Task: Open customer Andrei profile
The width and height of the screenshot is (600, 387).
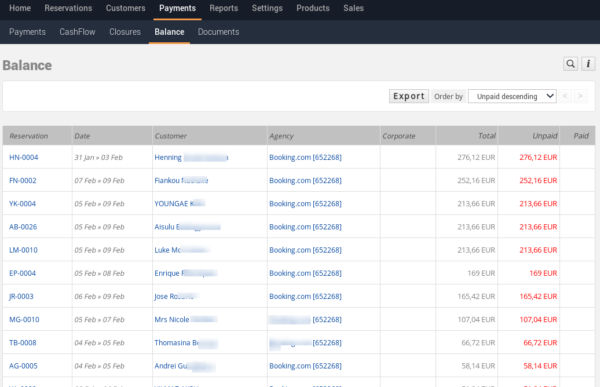Action: (185, 366)
